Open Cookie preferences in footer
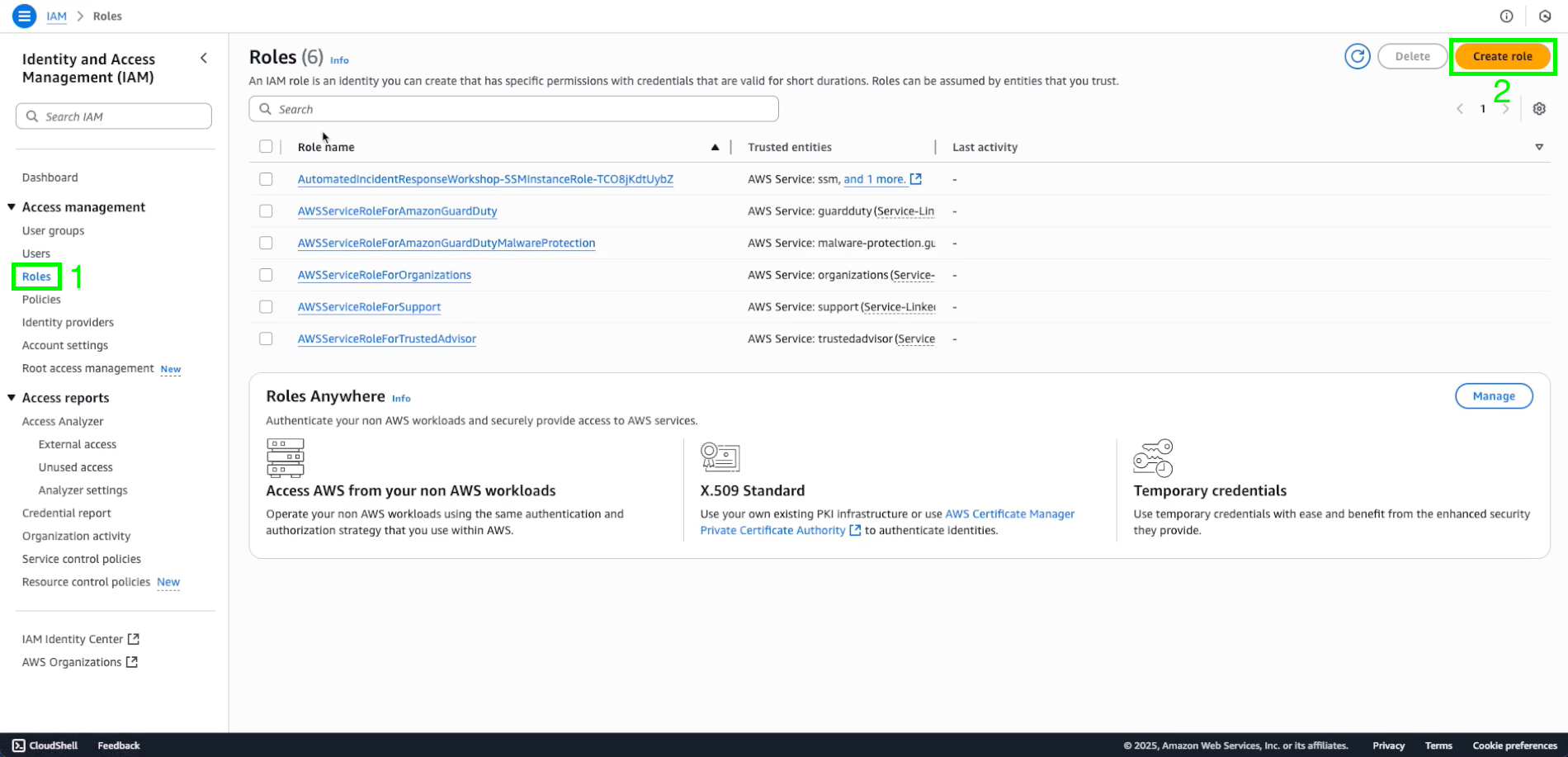This screenshot has width=1568, height=757. pos(1515,745)
